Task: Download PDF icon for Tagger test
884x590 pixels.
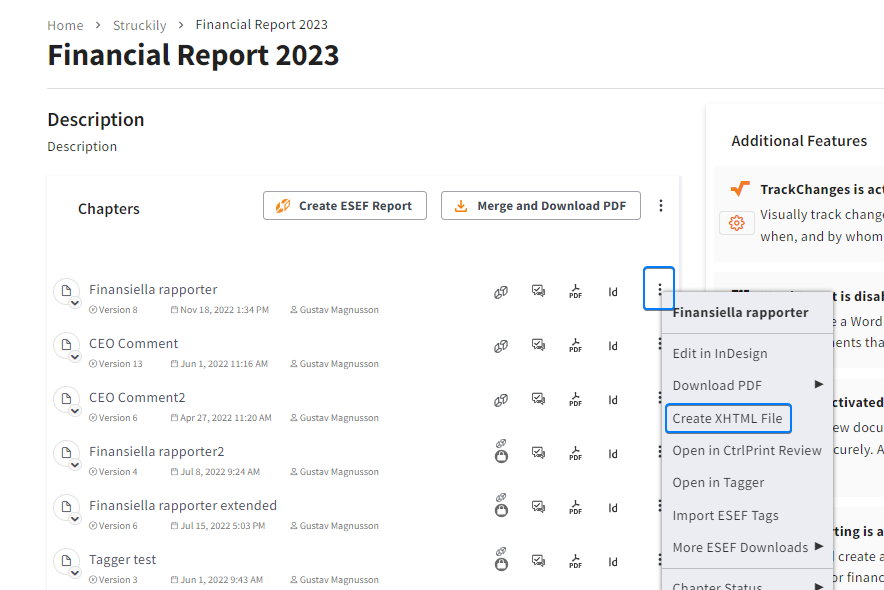Action: point(576,562)
